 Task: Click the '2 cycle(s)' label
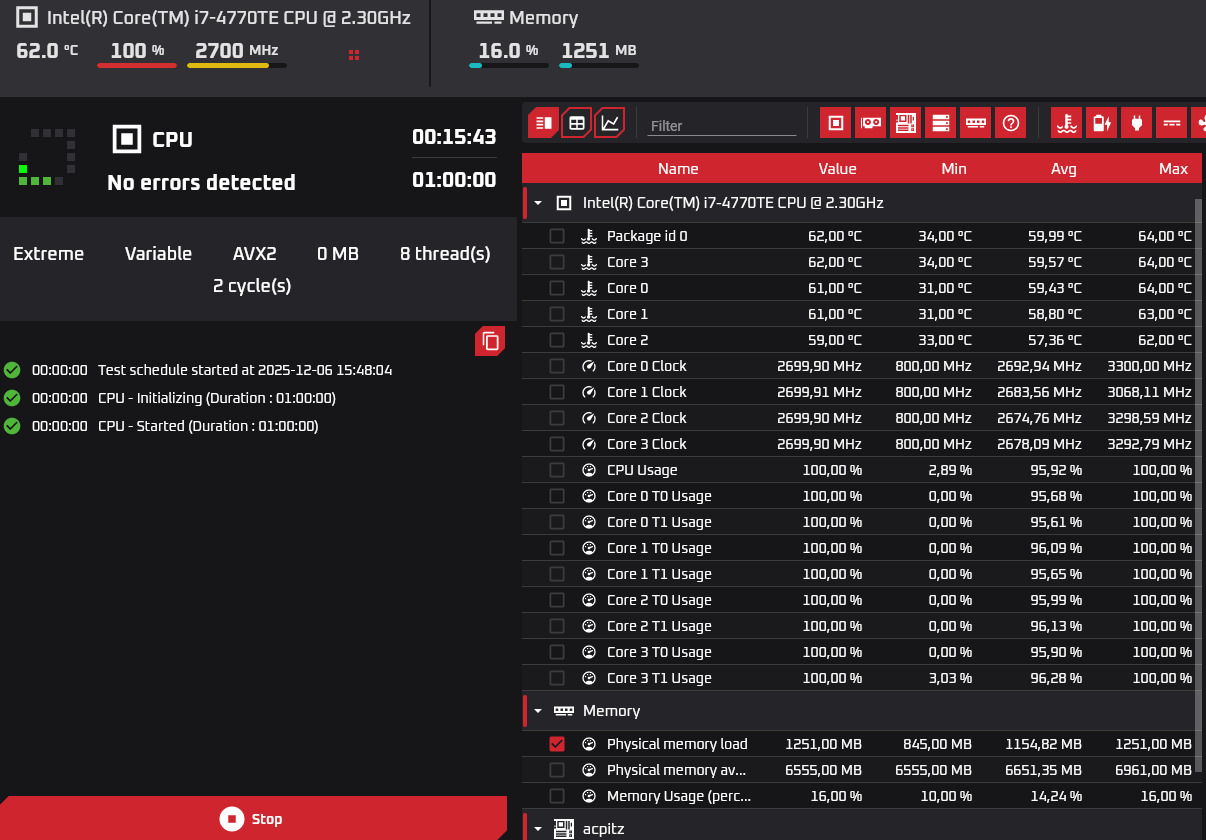click(x=252, y=286)
